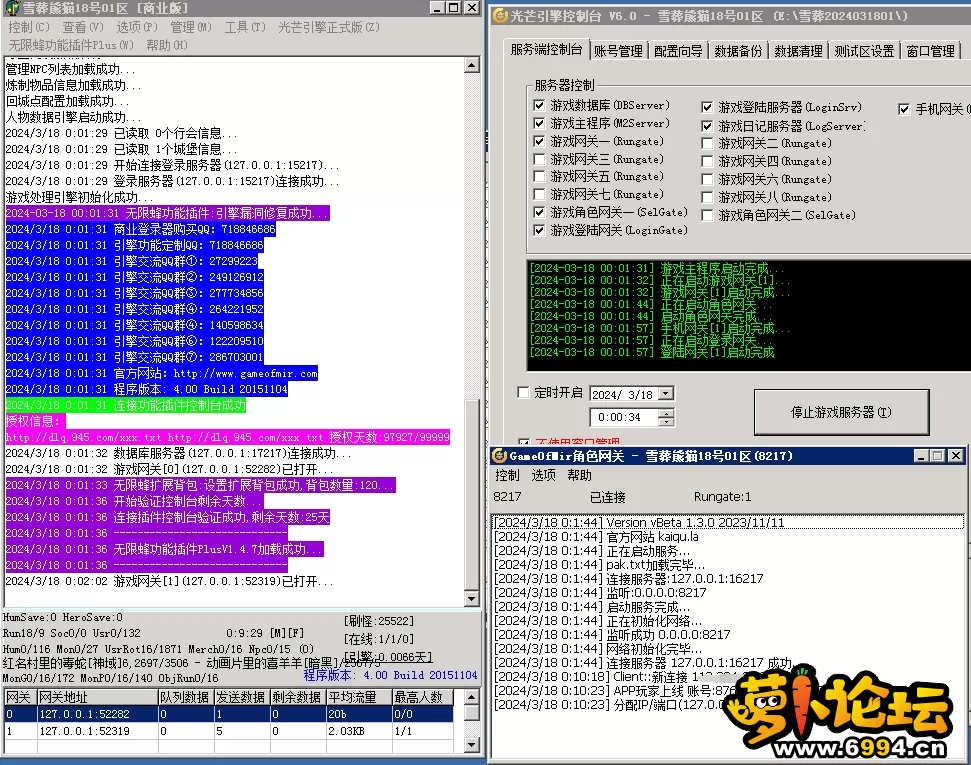Viewport: 971px width, 765px height.
Task: Enable 游戏网关五 (Rungate)
Action: tap(539, 177)
